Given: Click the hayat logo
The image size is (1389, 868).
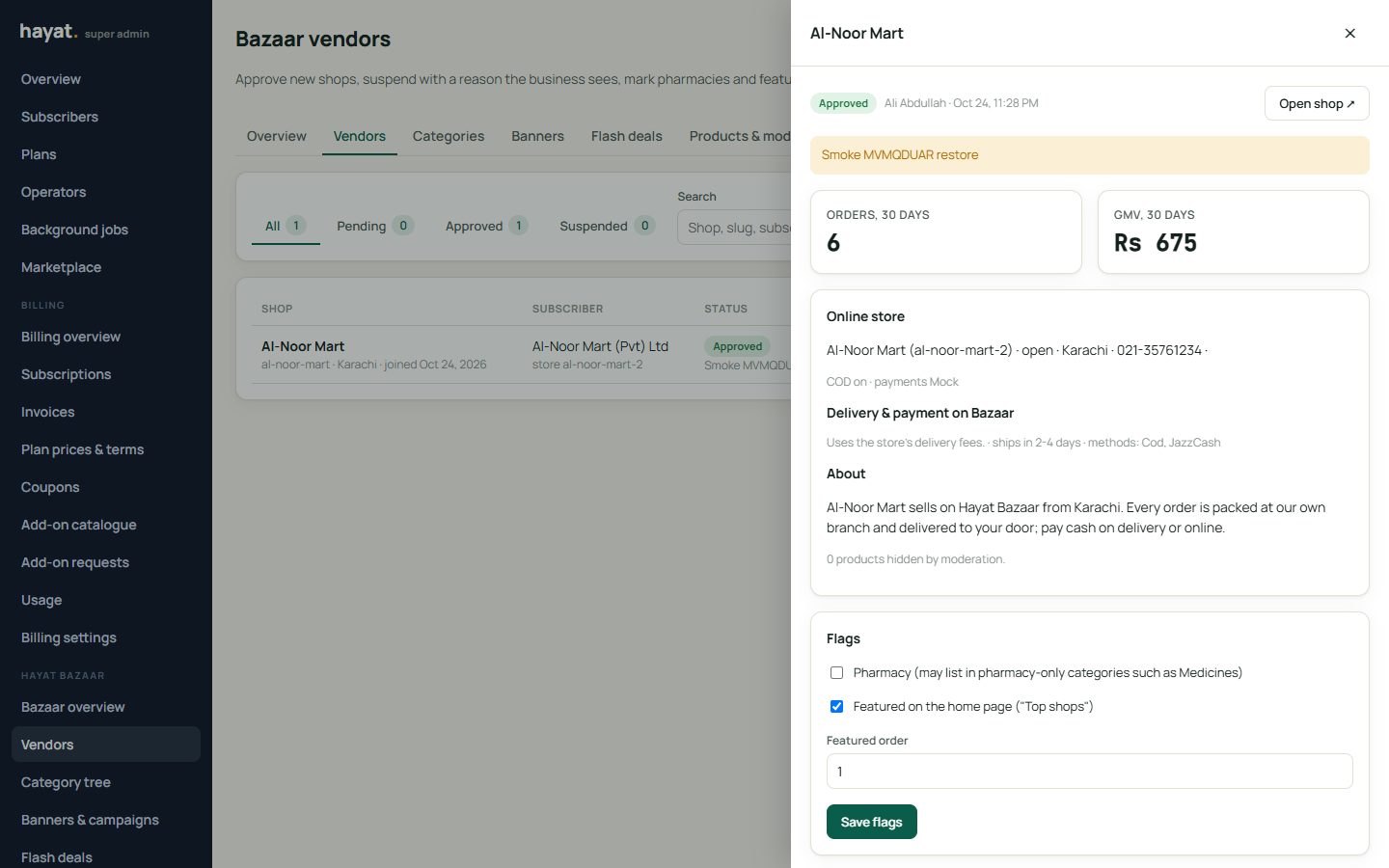Looking at the screenshot, I should point(48,32).
